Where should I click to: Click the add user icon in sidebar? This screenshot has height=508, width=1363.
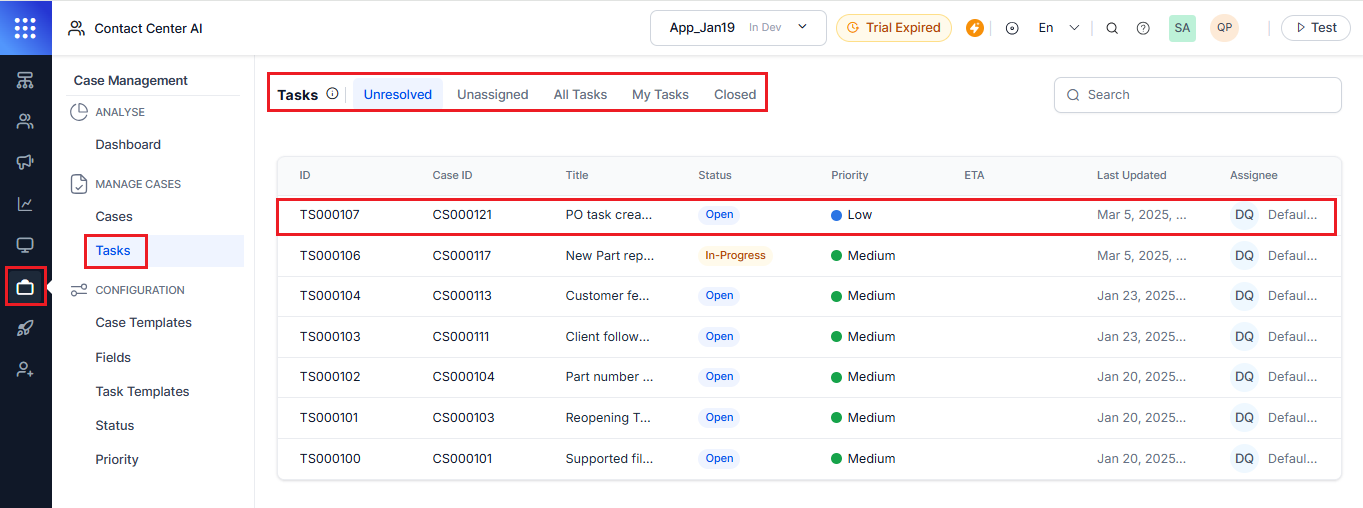click(25, 370)
